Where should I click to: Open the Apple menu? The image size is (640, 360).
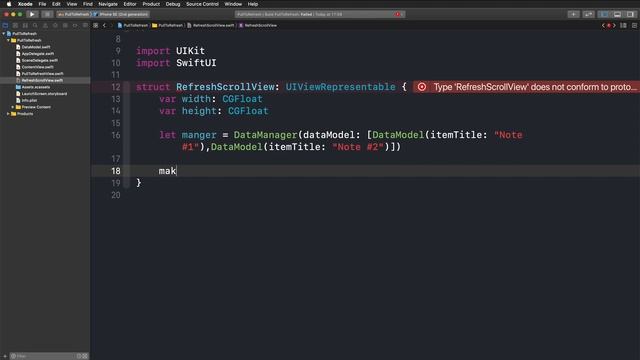pyautogui.click(x=9, y=4)
